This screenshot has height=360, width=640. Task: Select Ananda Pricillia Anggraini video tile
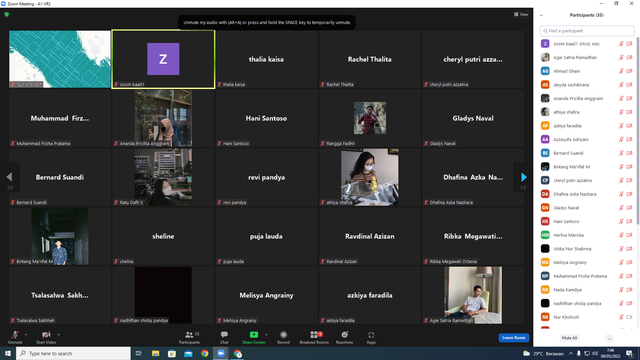pyautogui.click(x=163, y=118)
